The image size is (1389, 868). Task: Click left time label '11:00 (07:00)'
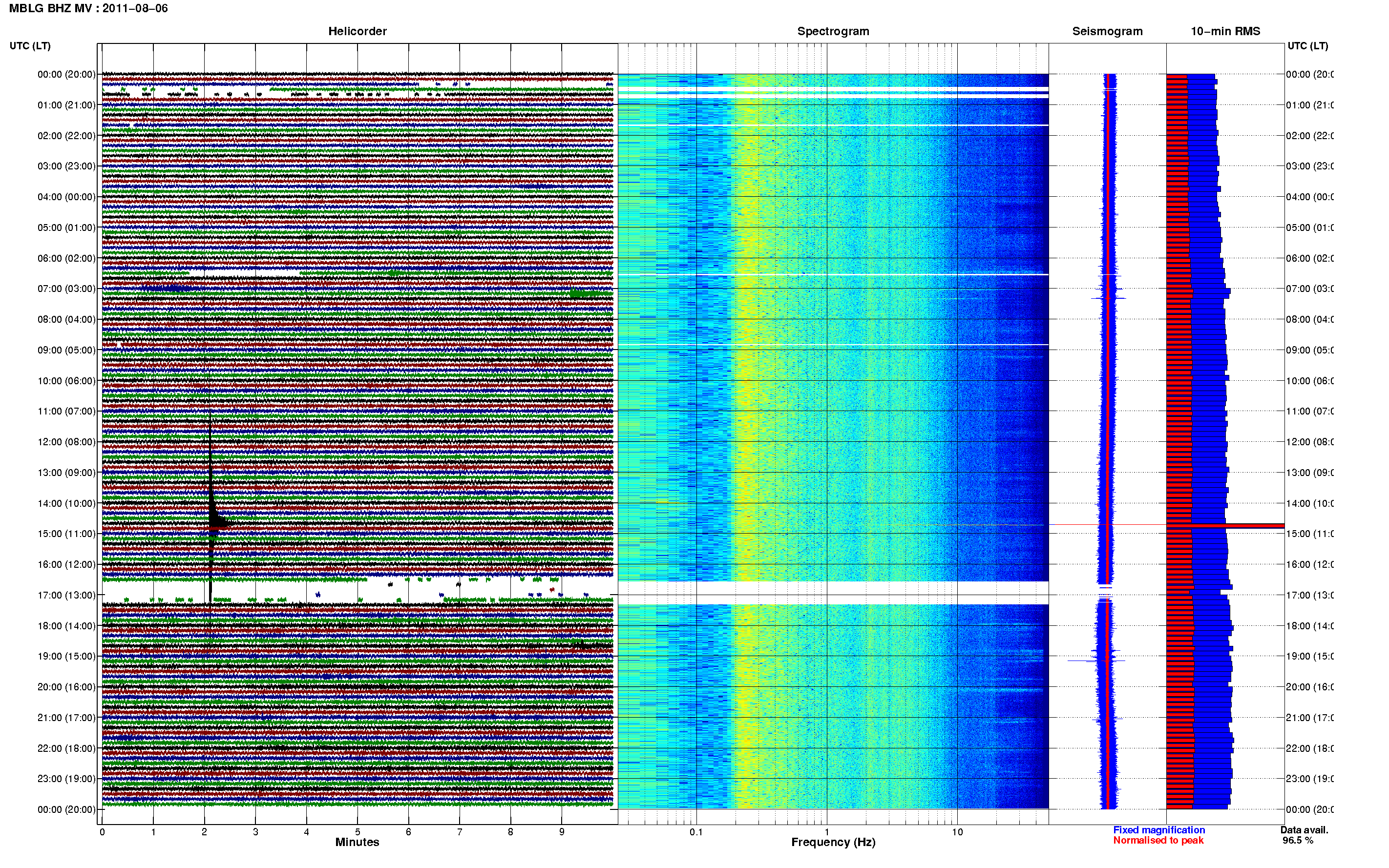pyautogui.click(x=66, y=412)
